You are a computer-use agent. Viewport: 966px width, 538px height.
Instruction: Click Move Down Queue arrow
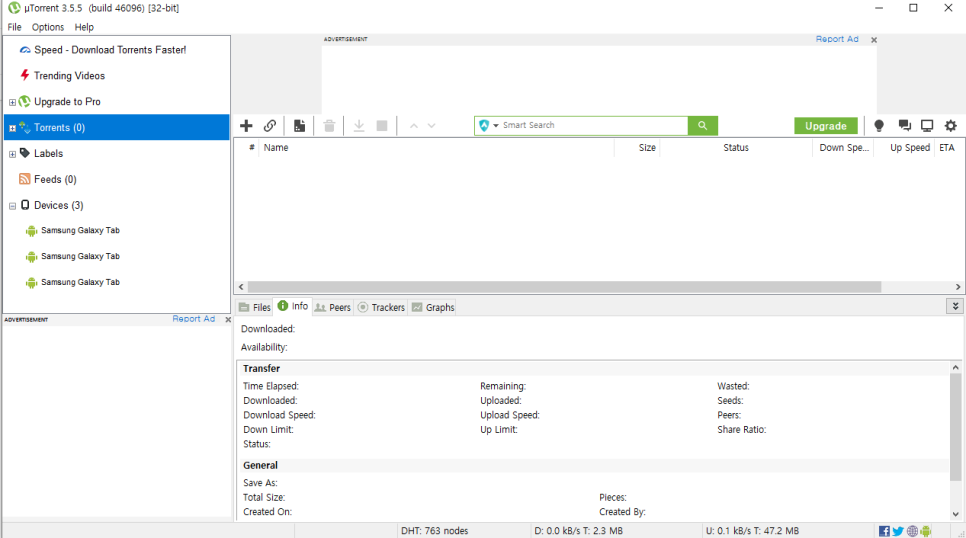tap(432, 126)
